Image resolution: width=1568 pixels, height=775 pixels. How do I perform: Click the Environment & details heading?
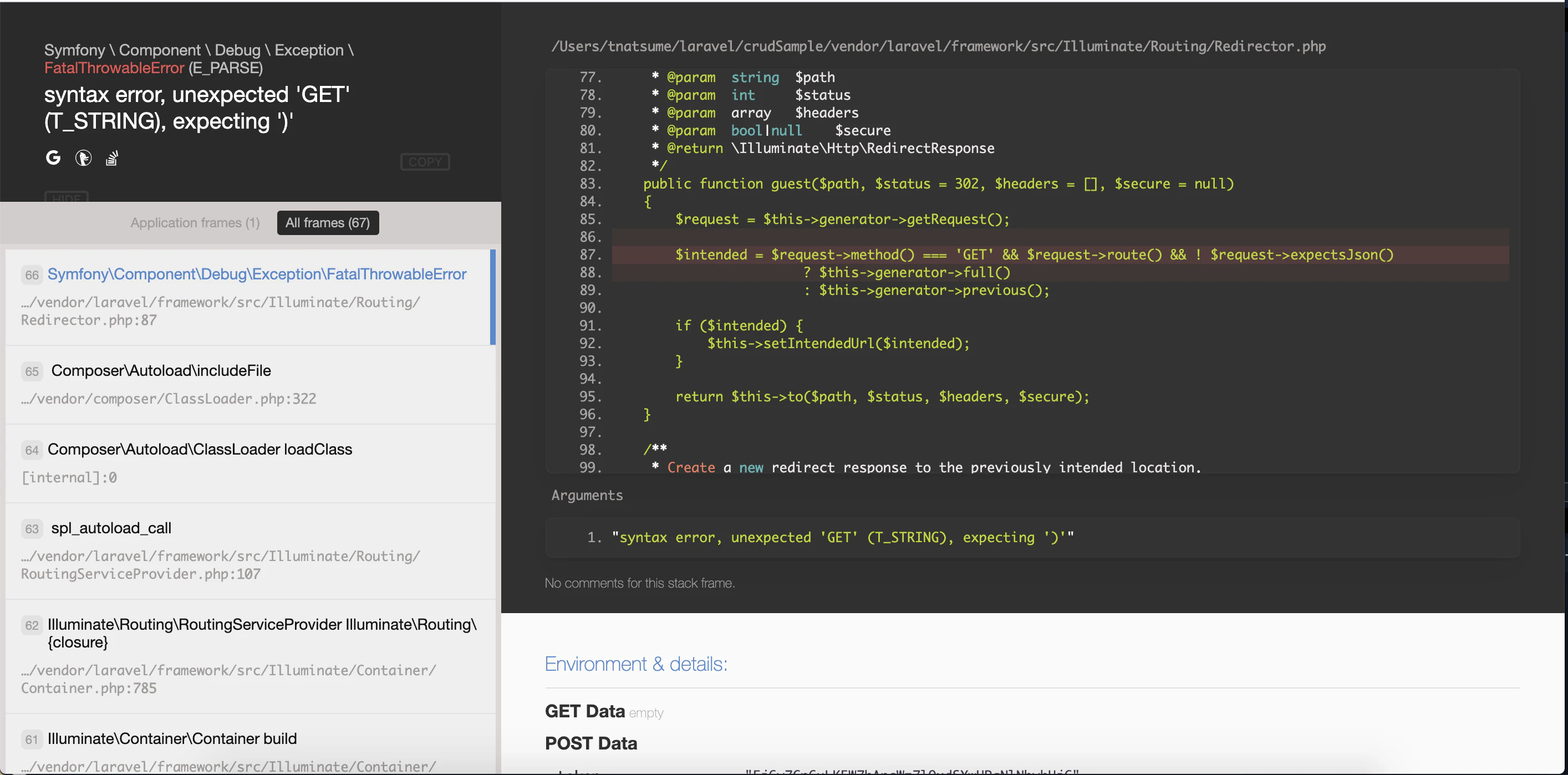click(x=636, y=664)
